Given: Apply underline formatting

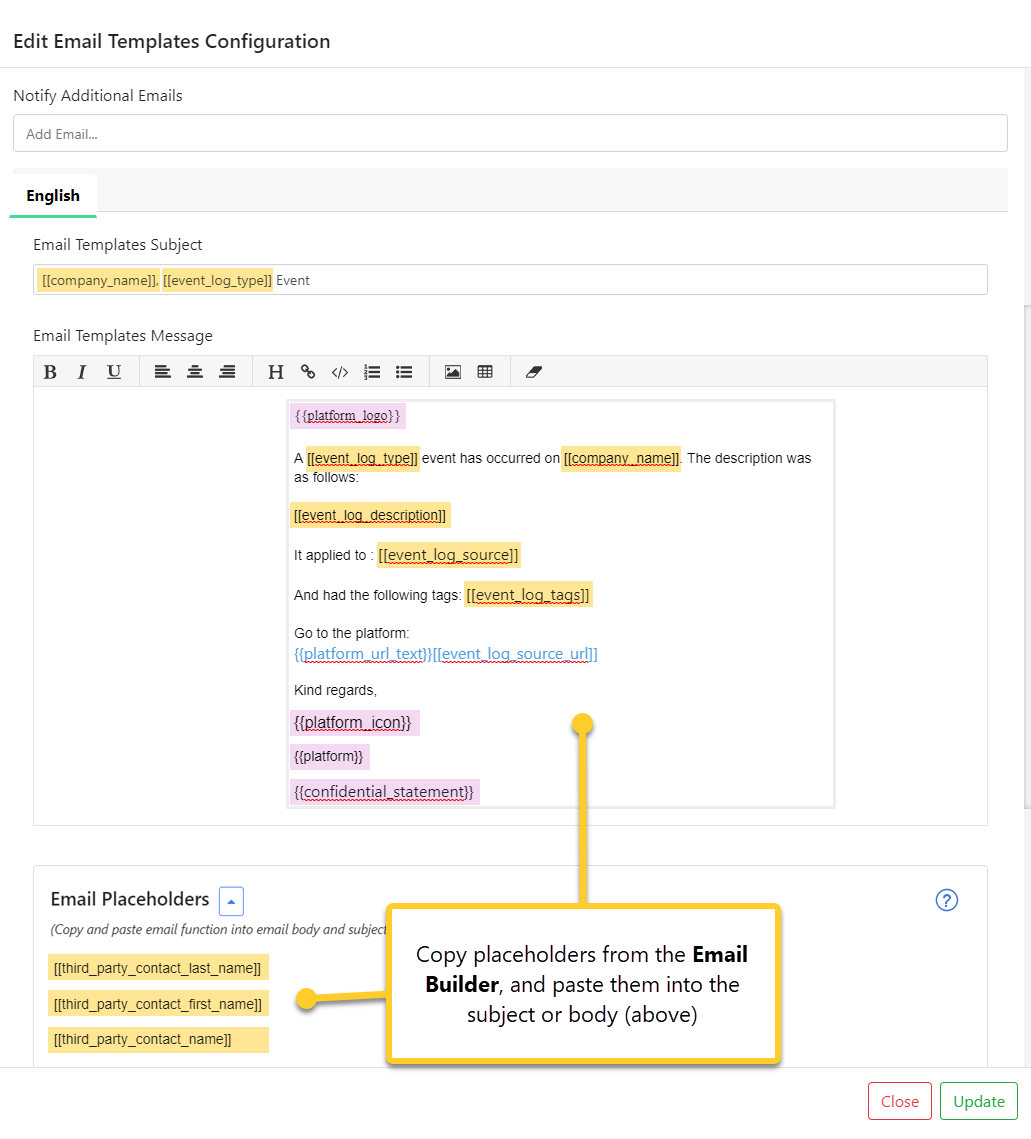Looking at the screenshot, I should (113, 371).
